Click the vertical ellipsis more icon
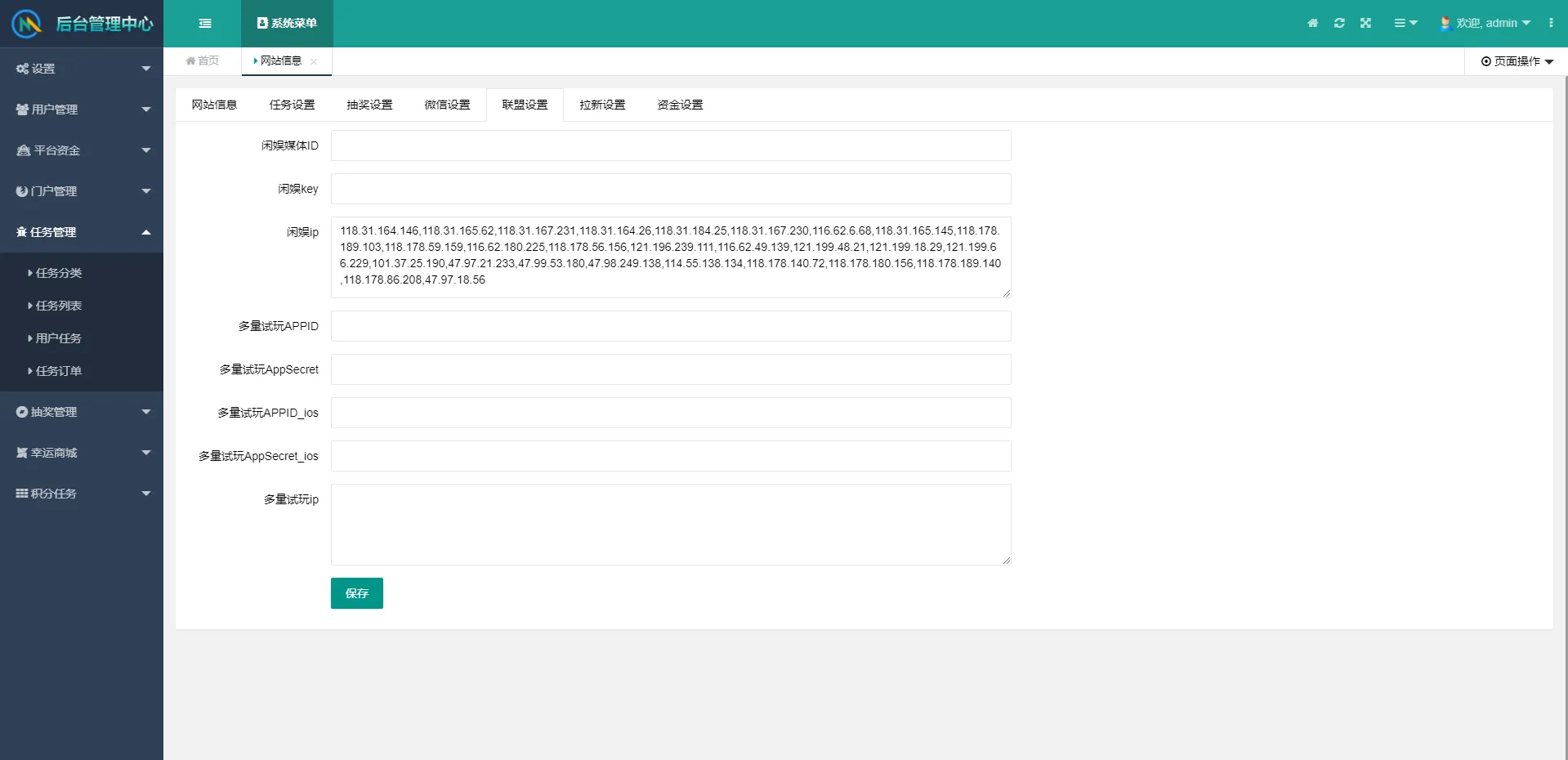The image size is (1568, 760). (x=1550, y=23)
